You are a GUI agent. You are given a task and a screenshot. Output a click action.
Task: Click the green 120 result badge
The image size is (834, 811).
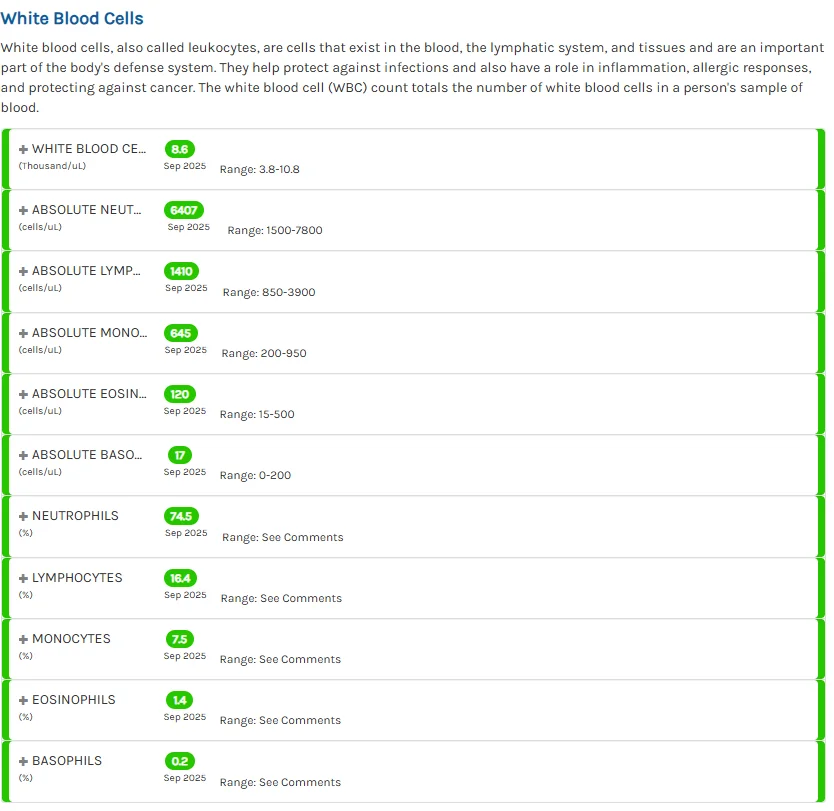point(180,394)
